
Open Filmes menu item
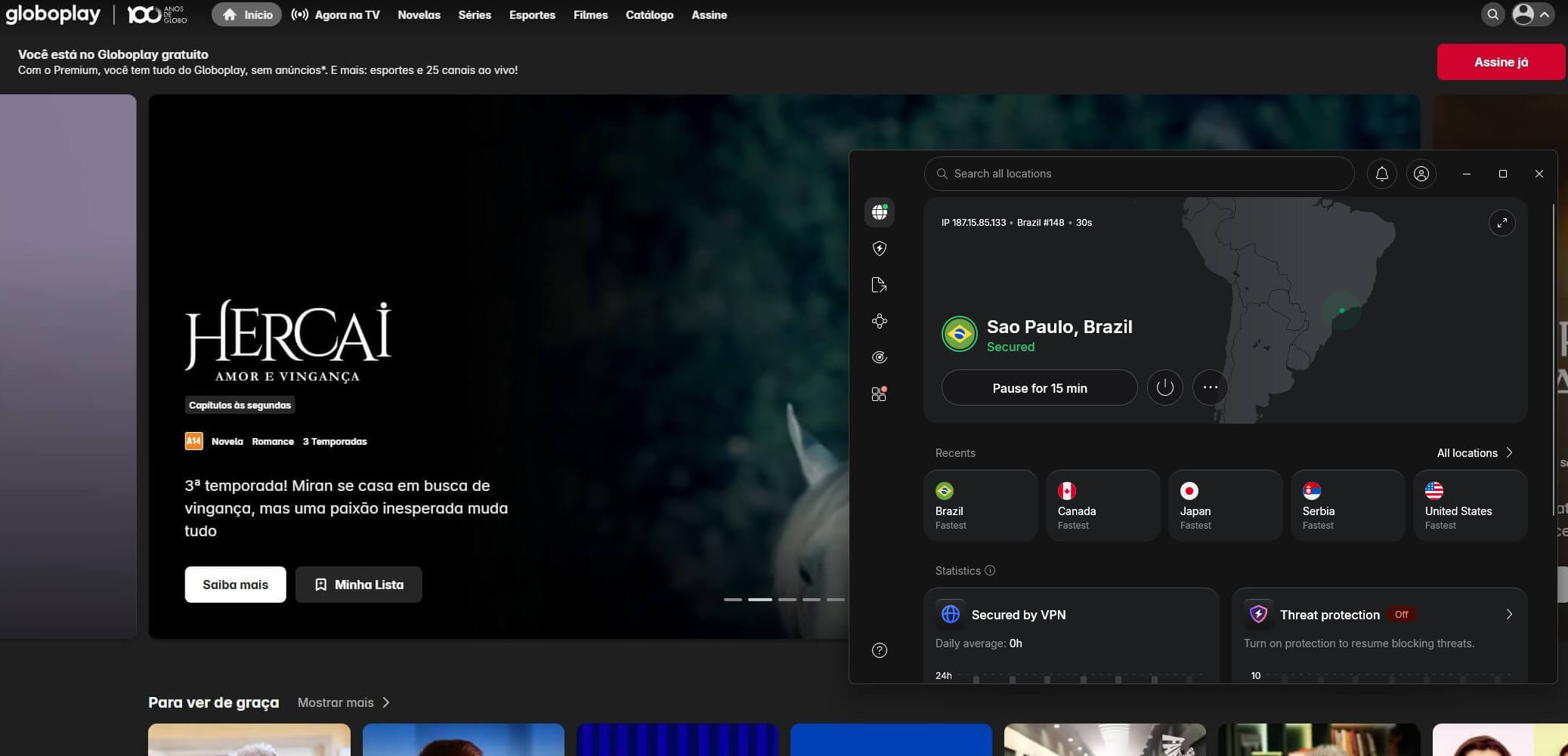590,14
